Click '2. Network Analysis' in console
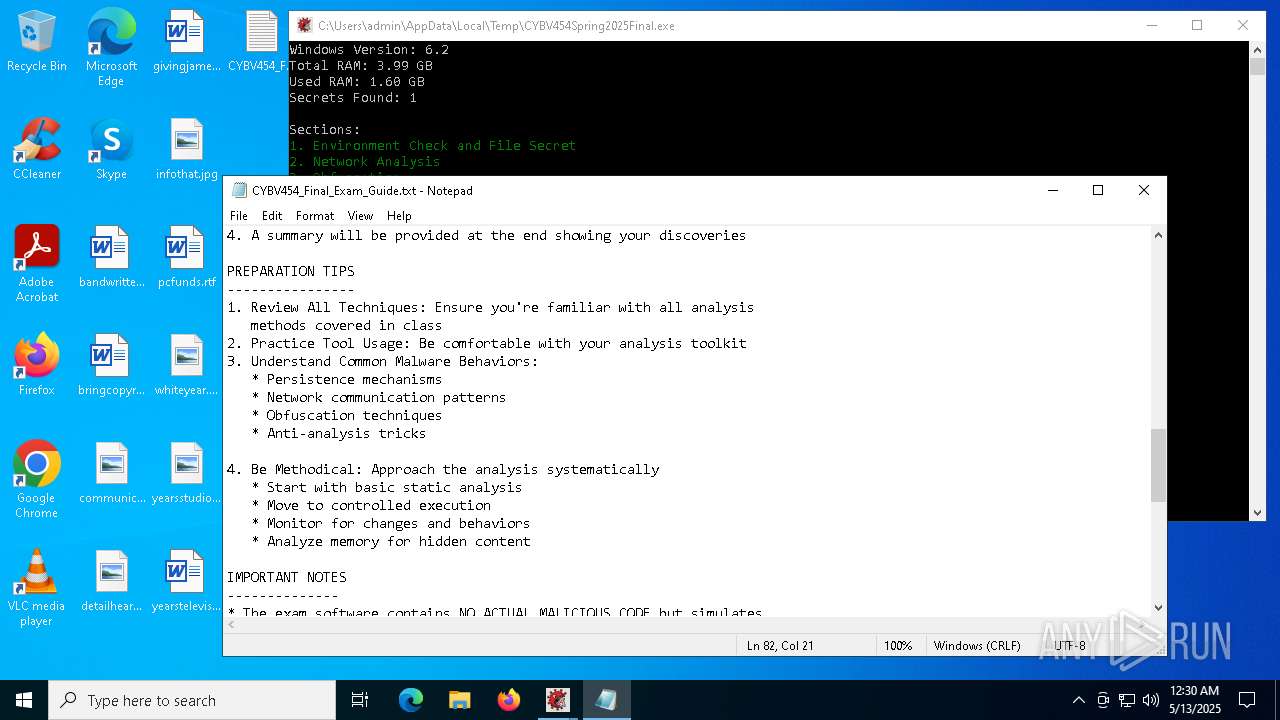Viewport: 1280px width, 720px height. (364, 161)
